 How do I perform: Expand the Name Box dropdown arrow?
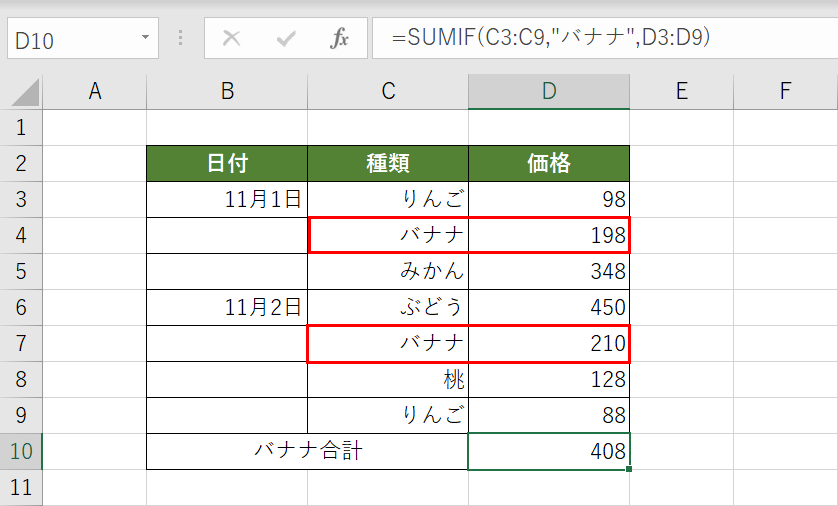tap(146, 39)
